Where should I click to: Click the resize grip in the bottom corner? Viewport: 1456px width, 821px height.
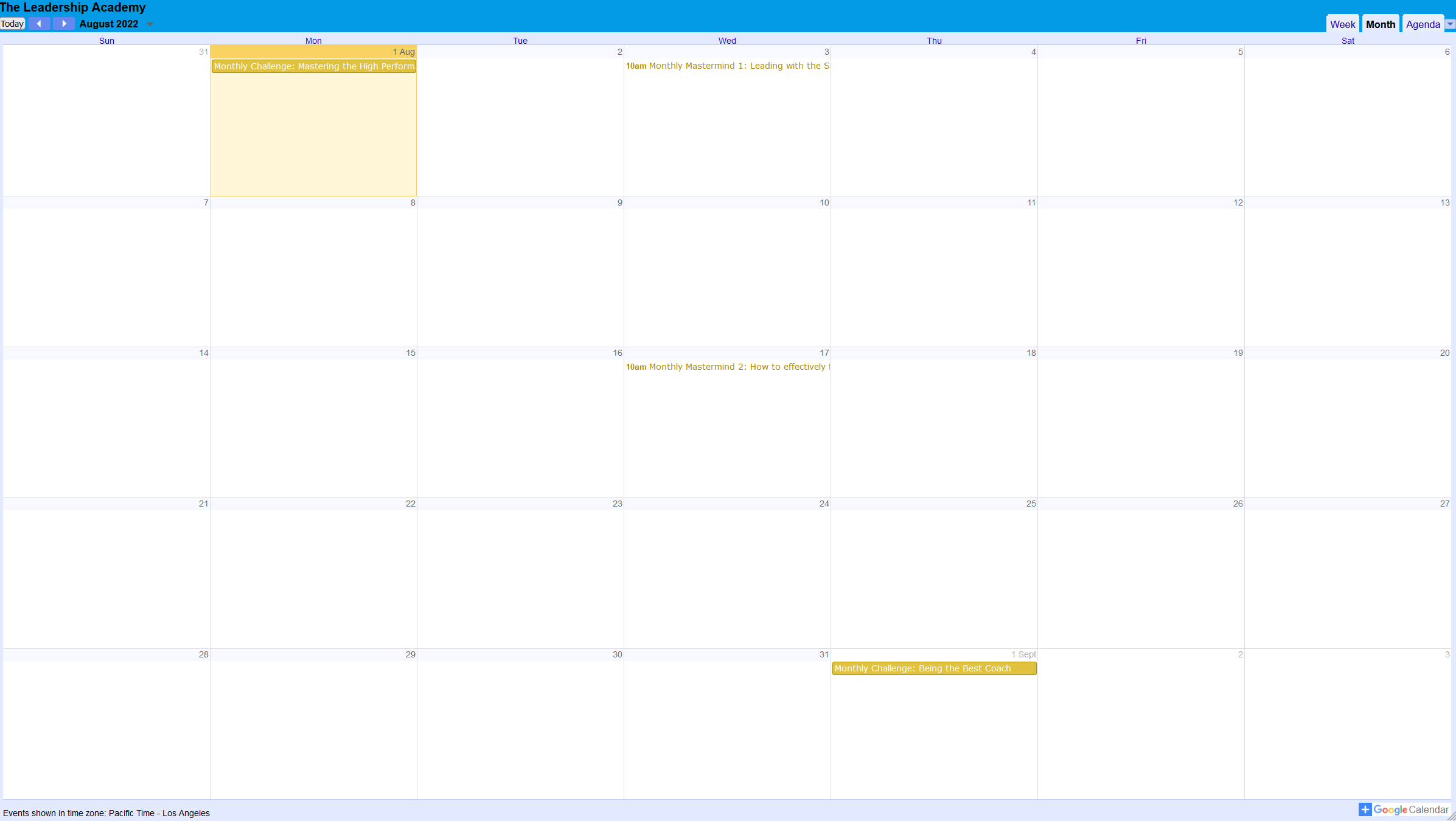point(1451,816)
